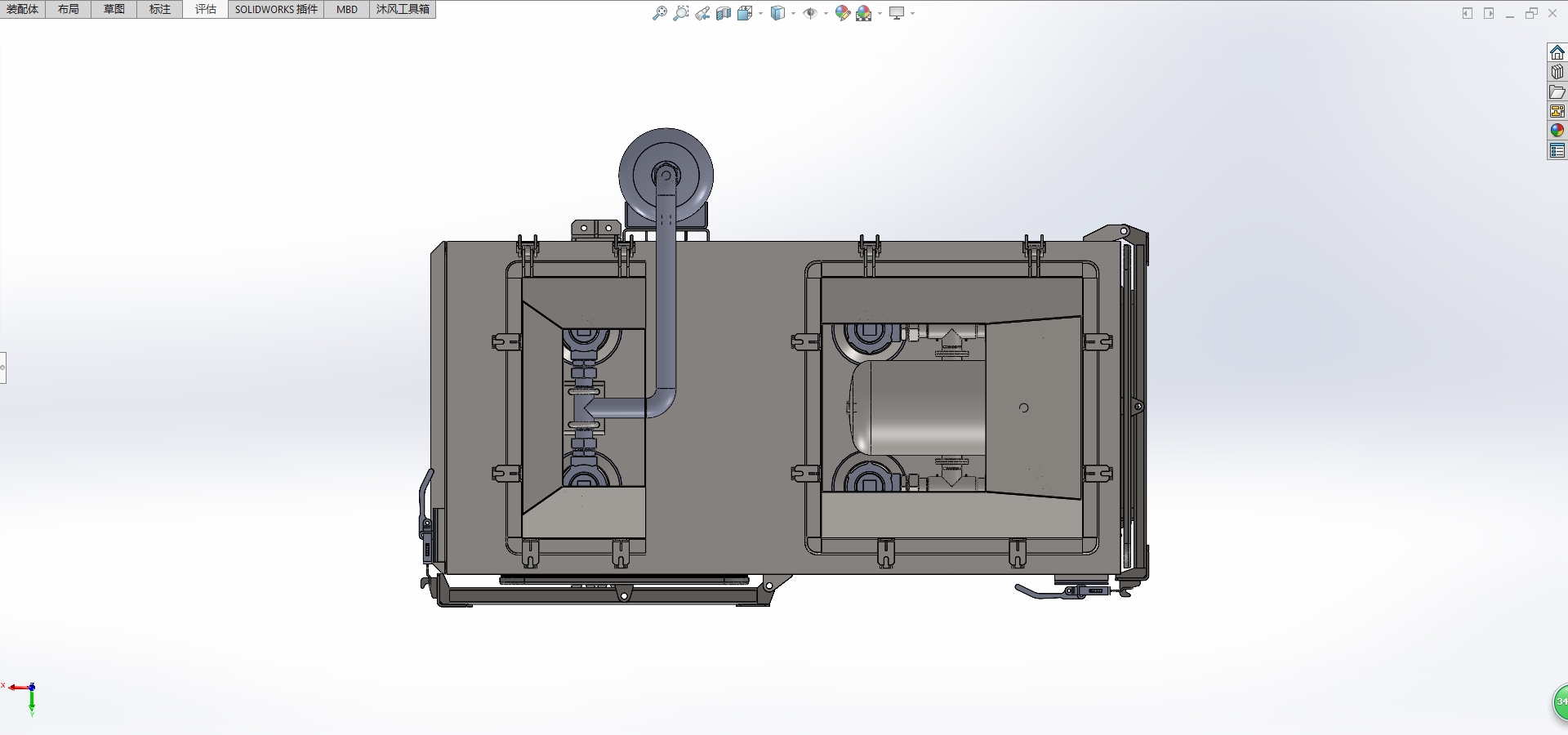The height and width of the screenshot is (735, 1568).
Task: Open the SOLIDWORKS Resources home tab
Action: 1557,52
